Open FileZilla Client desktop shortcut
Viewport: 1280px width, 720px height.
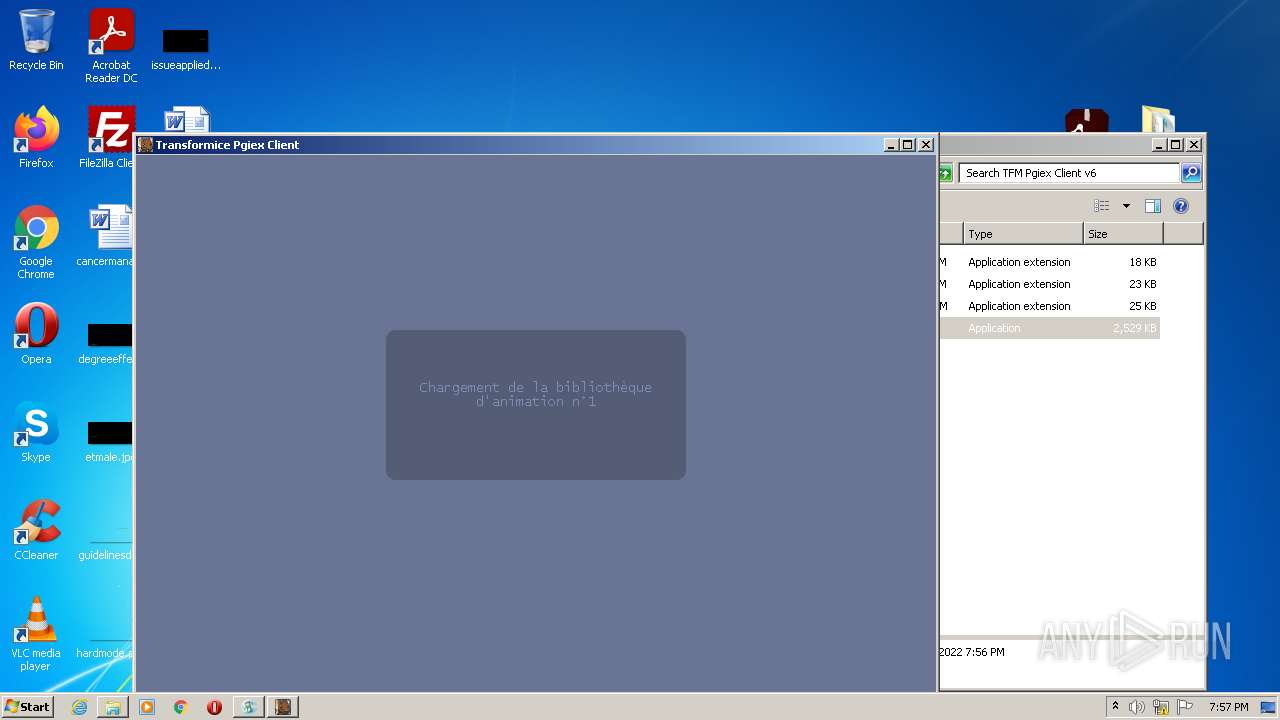109,137
